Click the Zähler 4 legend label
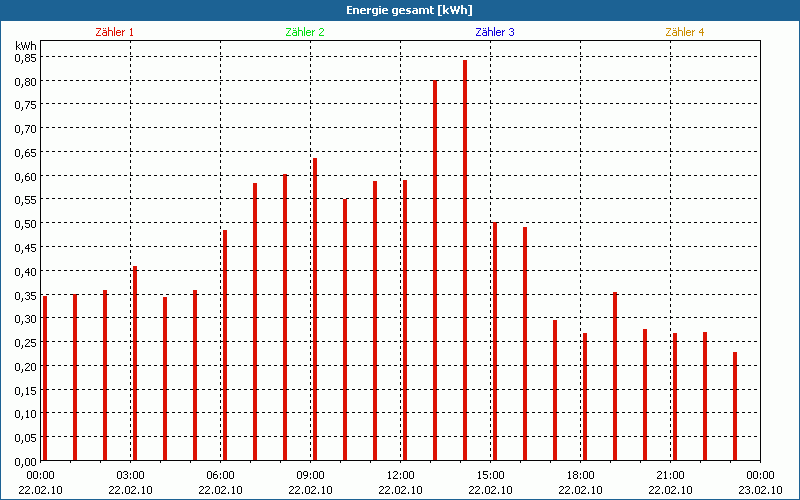This screenshot has width=800, height=500. tap(685, 32)
